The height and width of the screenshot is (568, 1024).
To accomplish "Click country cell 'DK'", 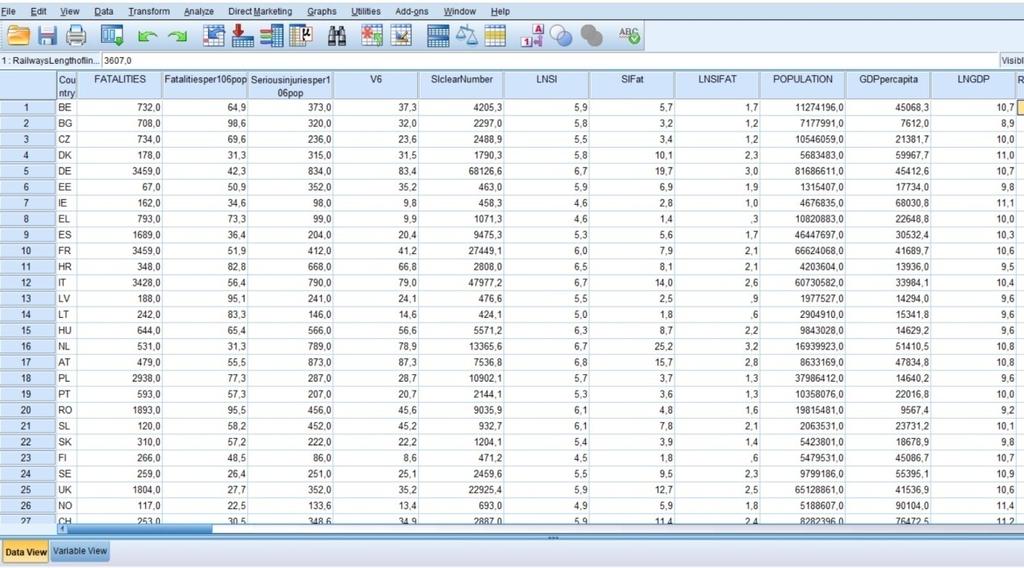I will 67,155.
